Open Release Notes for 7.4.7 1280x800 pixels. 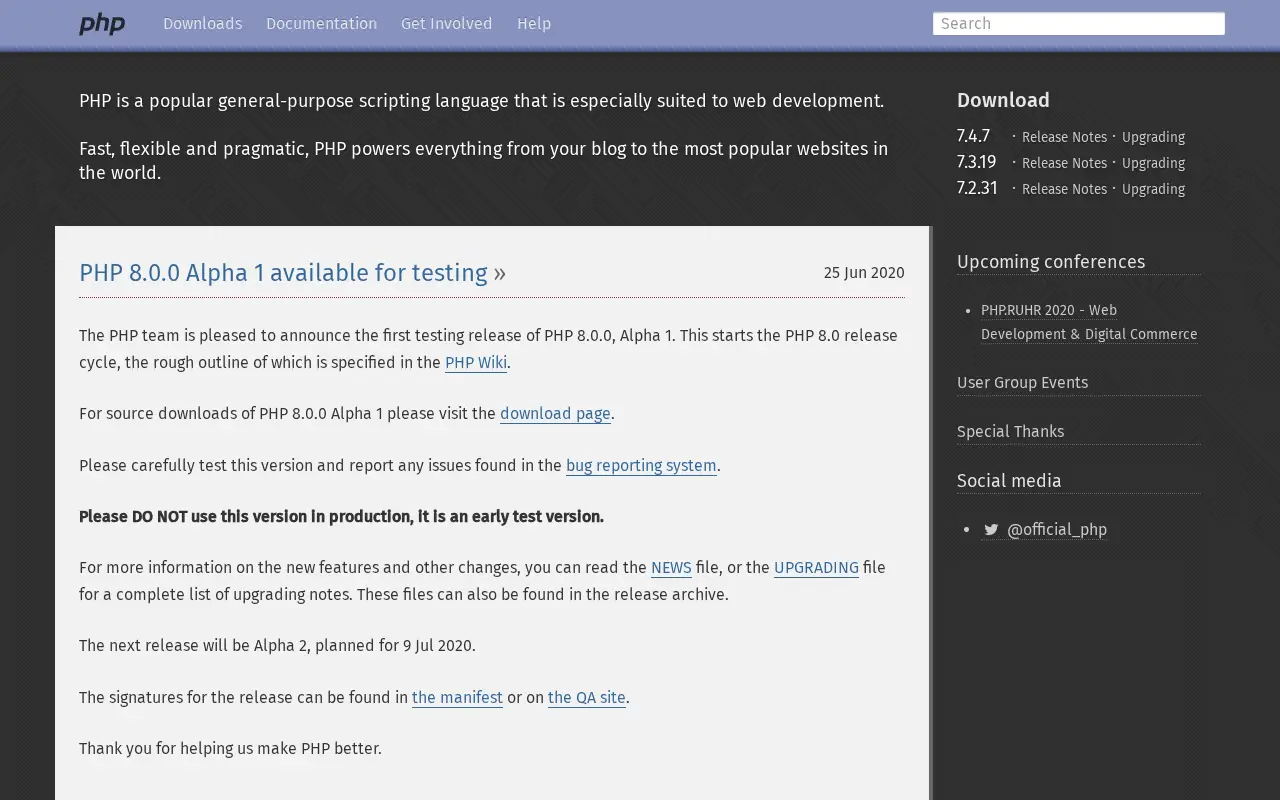[1064, 137]
